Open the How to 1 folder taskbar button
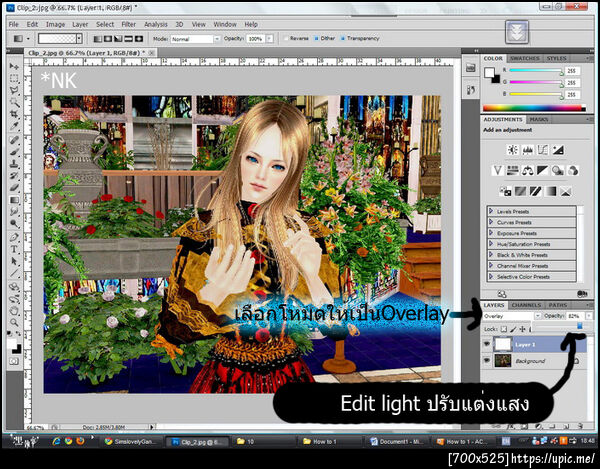 (329, 441)
